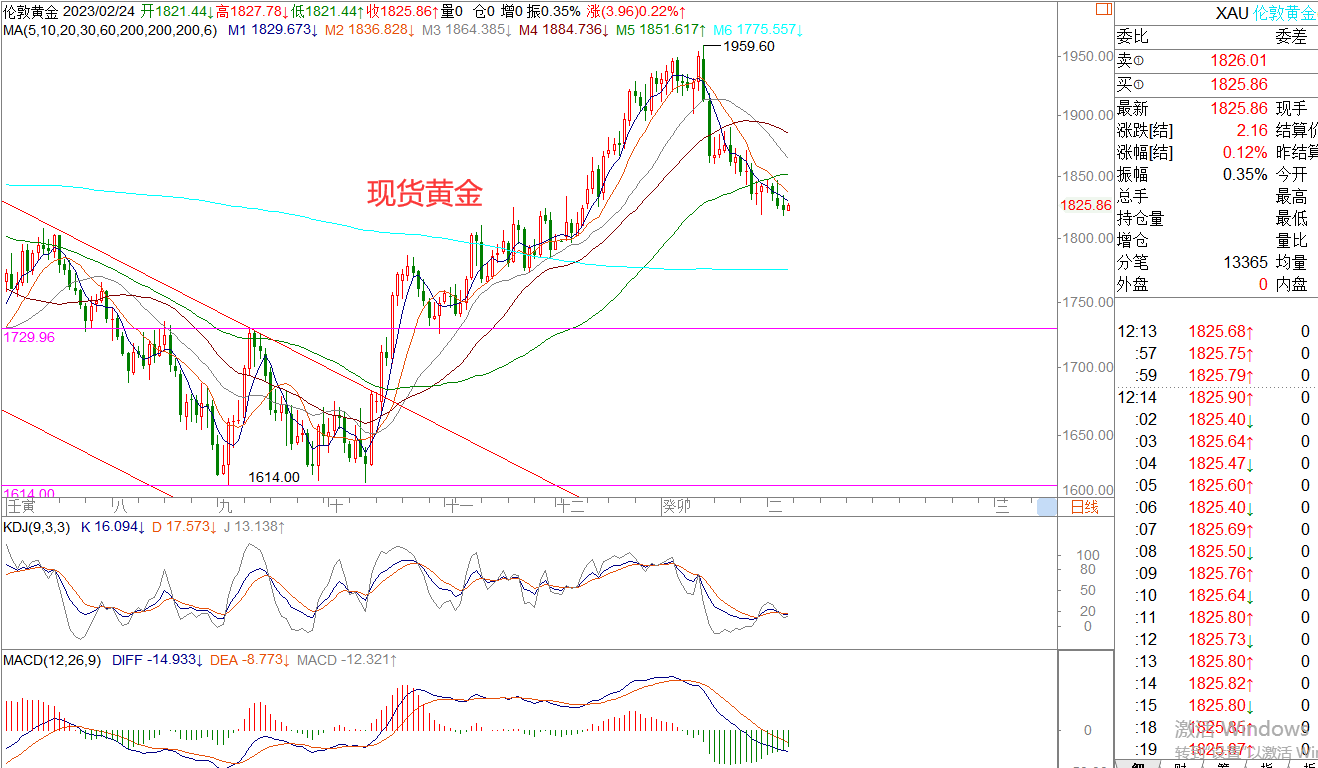Click the 12:13 tick row priced 1825.68
1318x768 pixels.
pos(1216,331)
